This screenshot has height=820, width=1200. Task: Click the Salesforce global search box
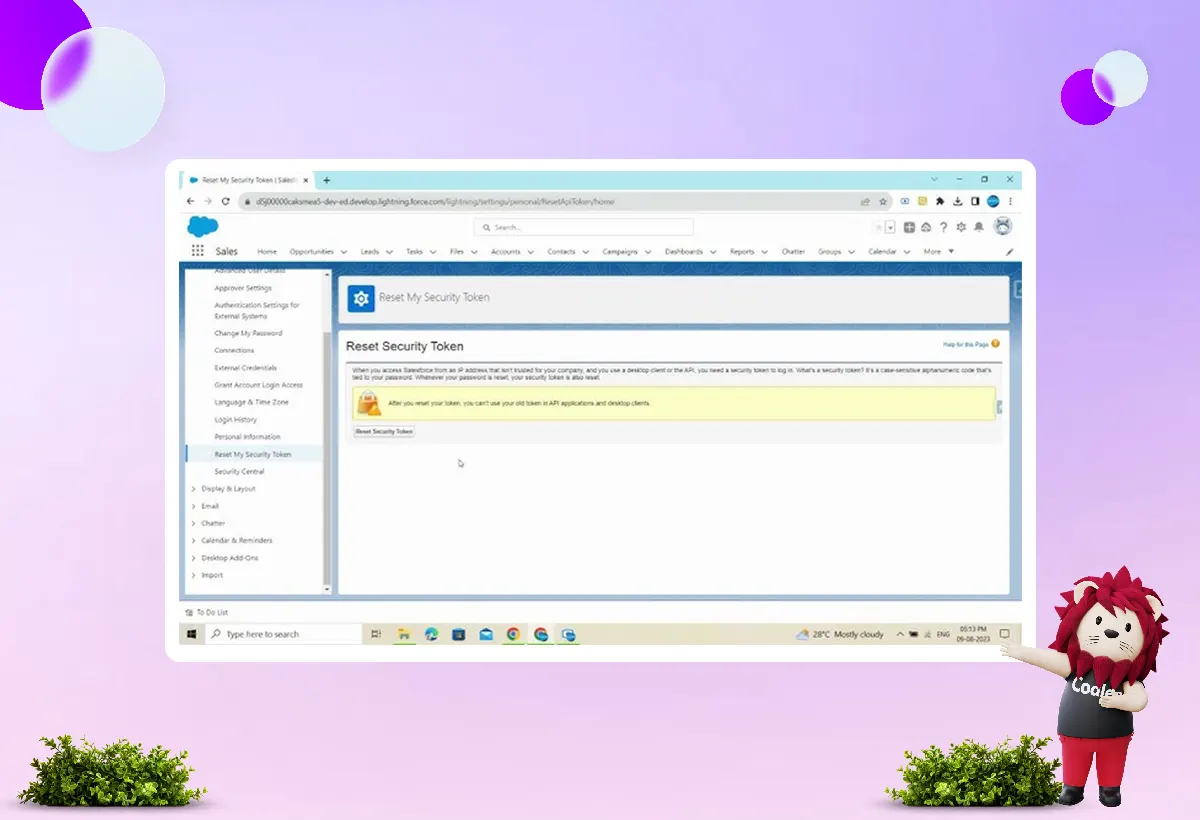pos(584,227)
